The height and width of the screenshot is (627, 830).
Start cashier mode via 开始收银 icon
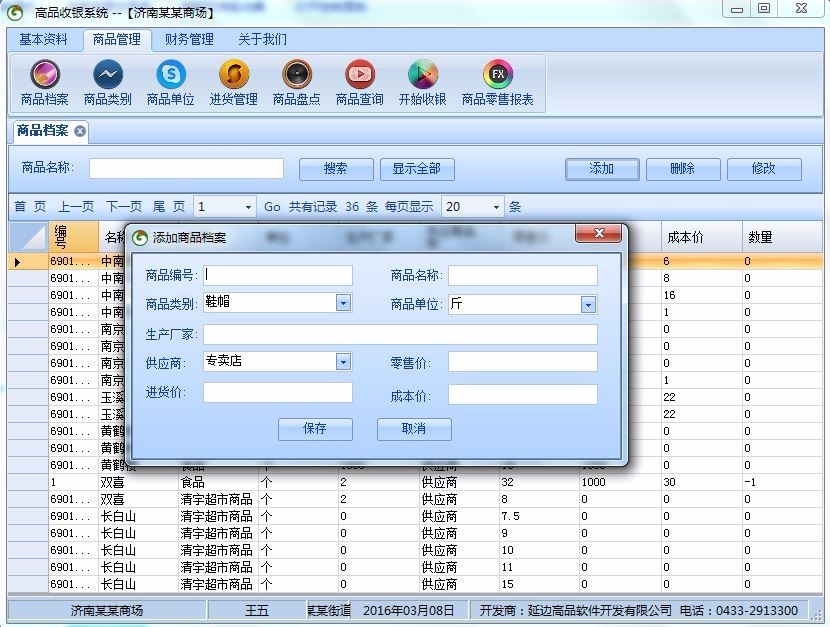(x=421, y=82)
